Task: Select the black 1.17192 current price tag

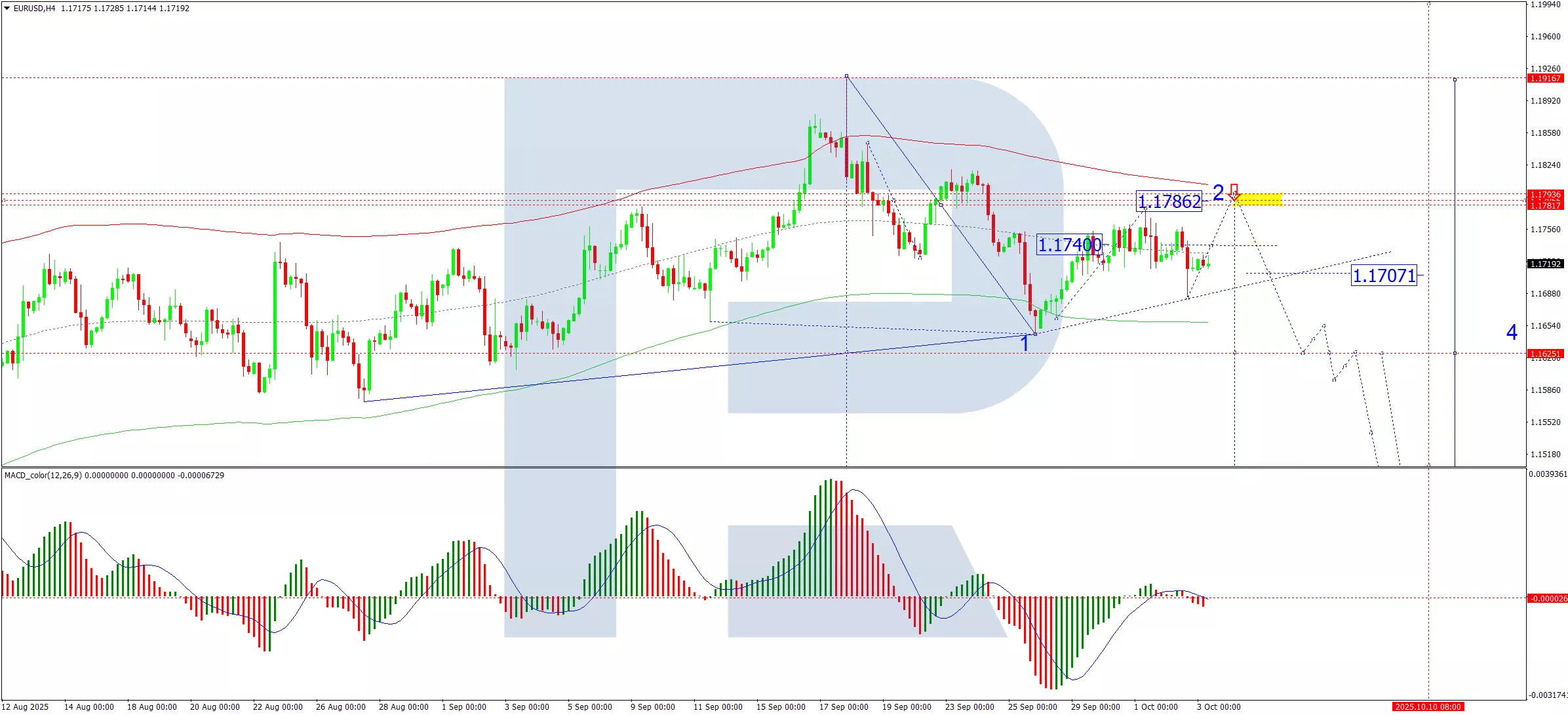Action: point(1545,264)
